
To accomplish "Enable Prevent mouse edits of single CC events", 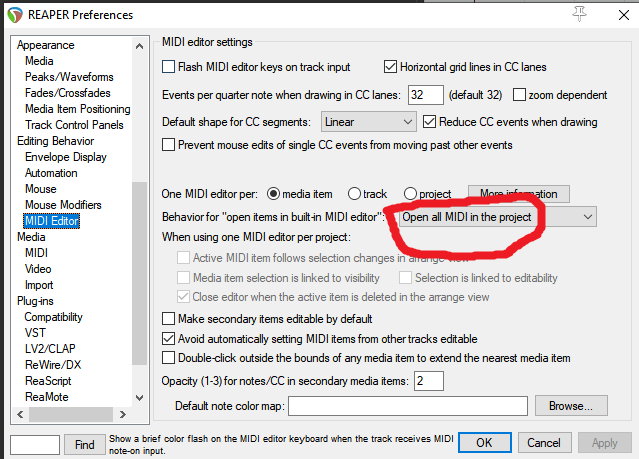I will click(168, 145).
